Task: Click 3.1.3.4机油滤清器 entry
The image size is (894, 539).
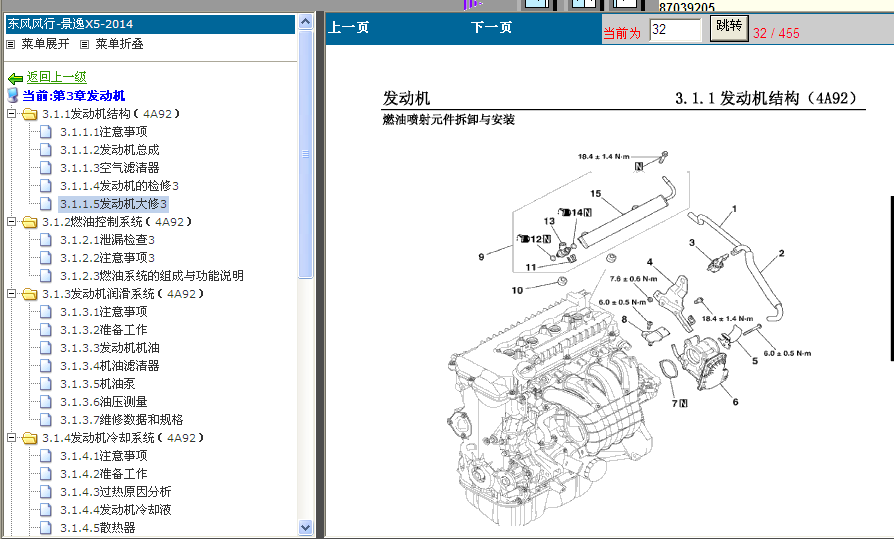Action: coord(110,366)
